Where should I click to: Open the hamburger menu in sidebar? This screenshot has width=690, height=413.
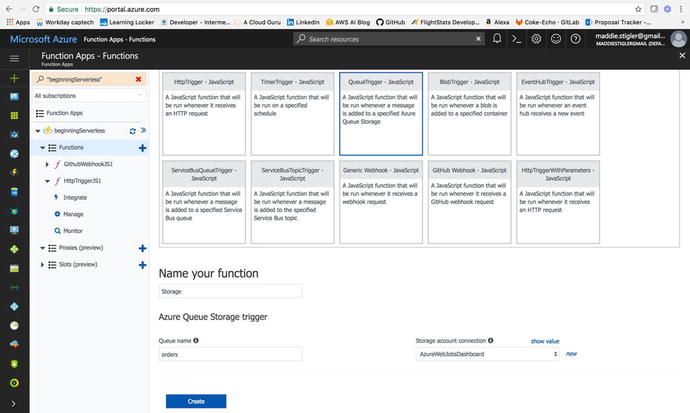click(14, 59)
